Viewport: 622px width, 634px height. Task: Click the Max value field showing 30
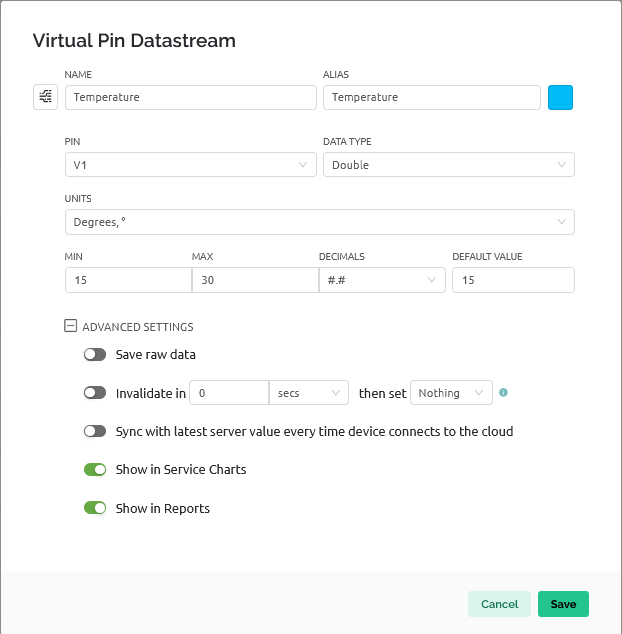[255, 280]
